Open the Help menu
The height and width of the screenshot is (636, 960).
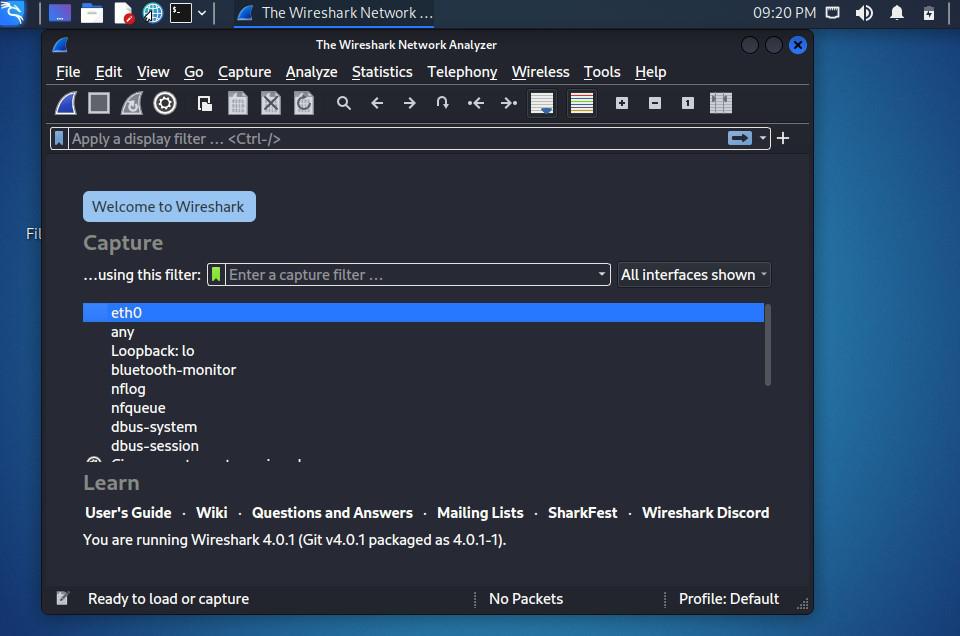coord(650,72)
